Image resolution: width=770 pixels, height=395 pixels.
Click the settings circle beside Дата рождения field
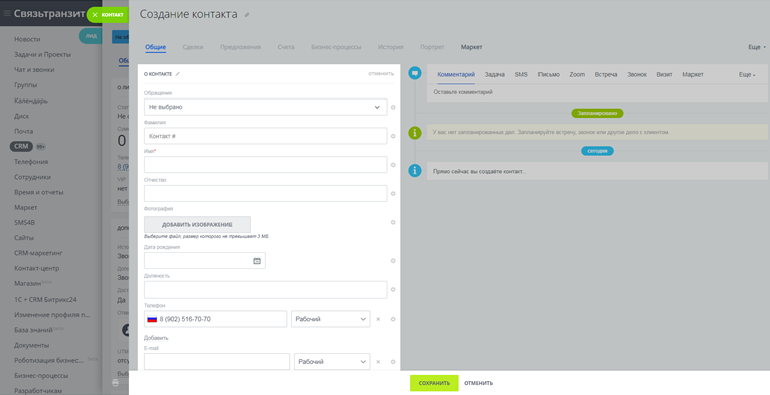393,261
